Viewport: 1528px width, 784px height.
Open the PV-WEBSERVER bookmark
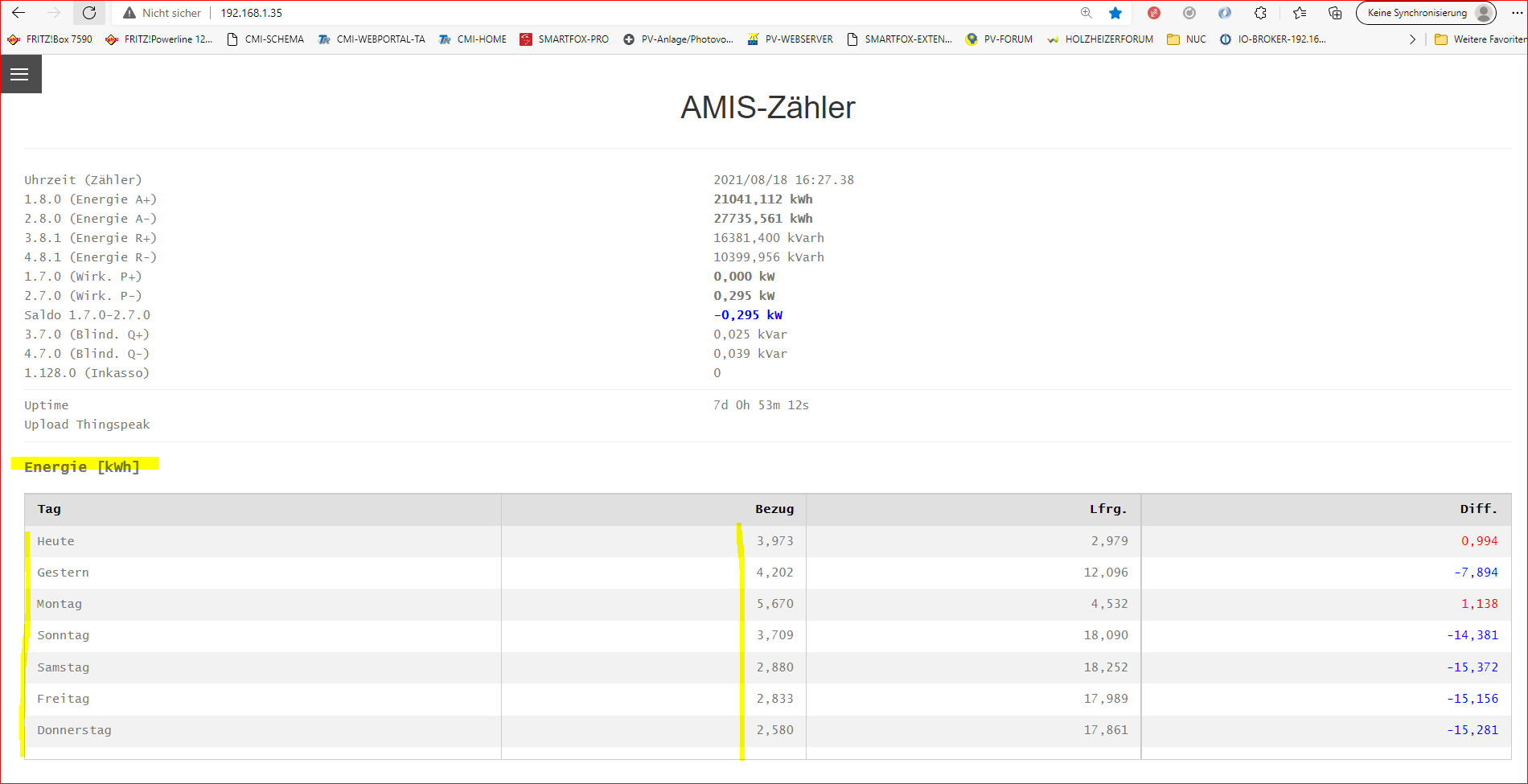point(791,39)
